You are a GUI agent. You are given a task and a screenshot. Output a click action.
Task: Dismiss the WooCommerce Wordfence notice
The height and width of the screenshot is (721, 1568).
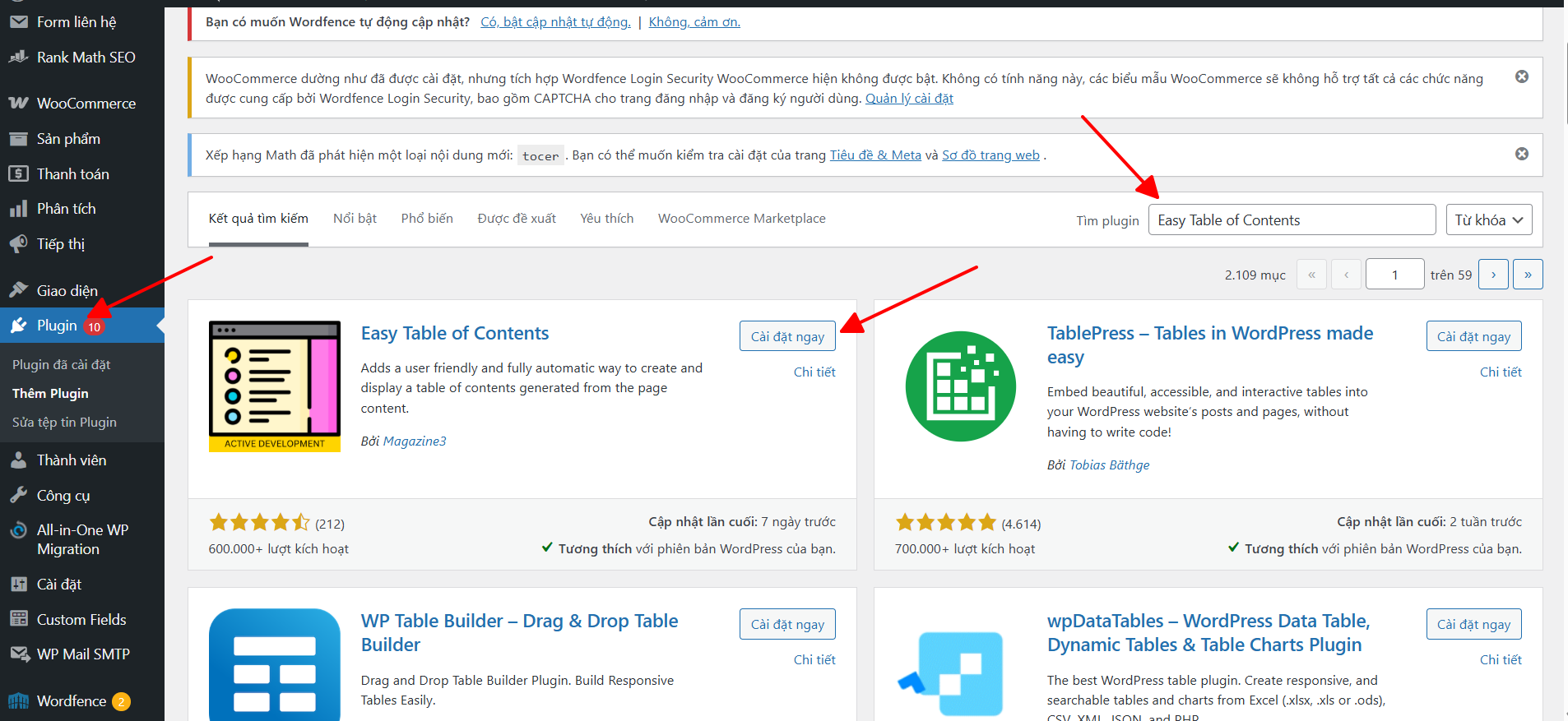point(1522,76)
